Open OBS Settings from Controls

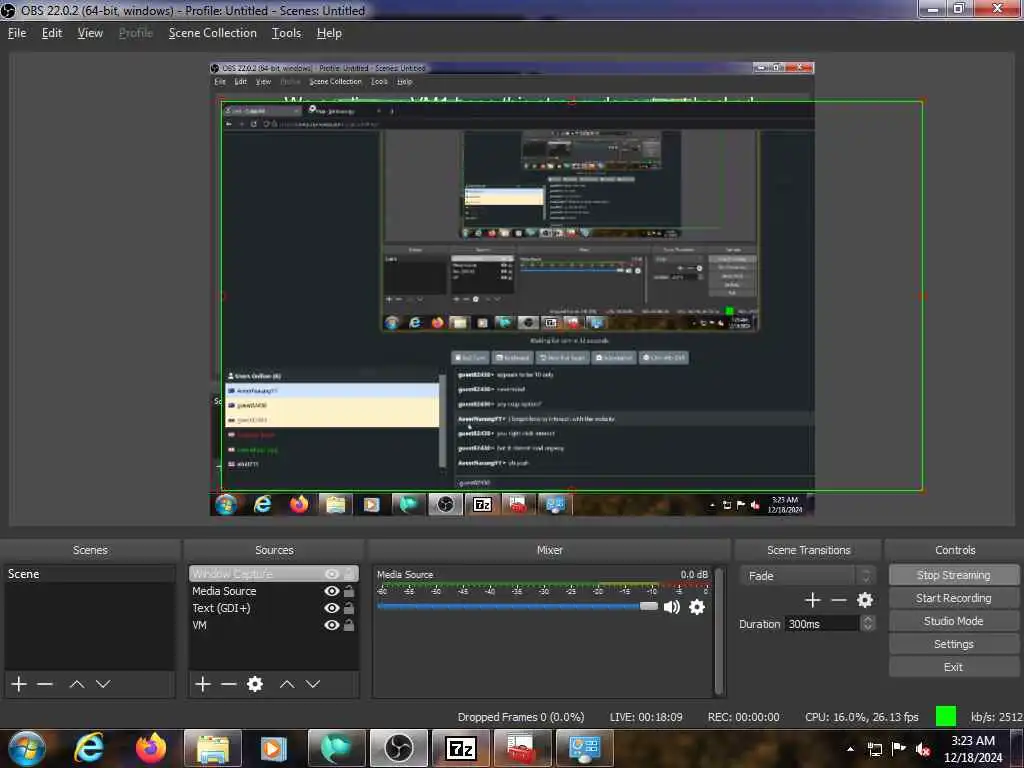[953, 644]
